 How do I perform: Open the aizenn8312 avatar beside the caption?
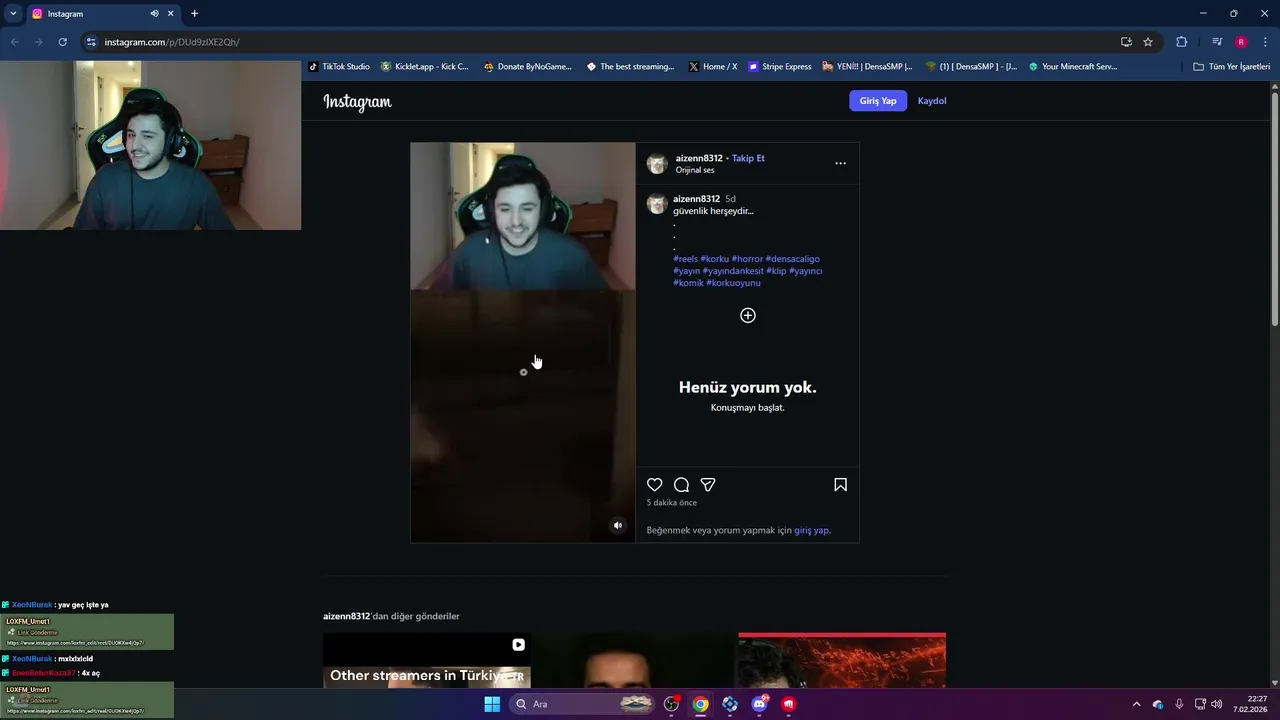click(x=657, y=204)
